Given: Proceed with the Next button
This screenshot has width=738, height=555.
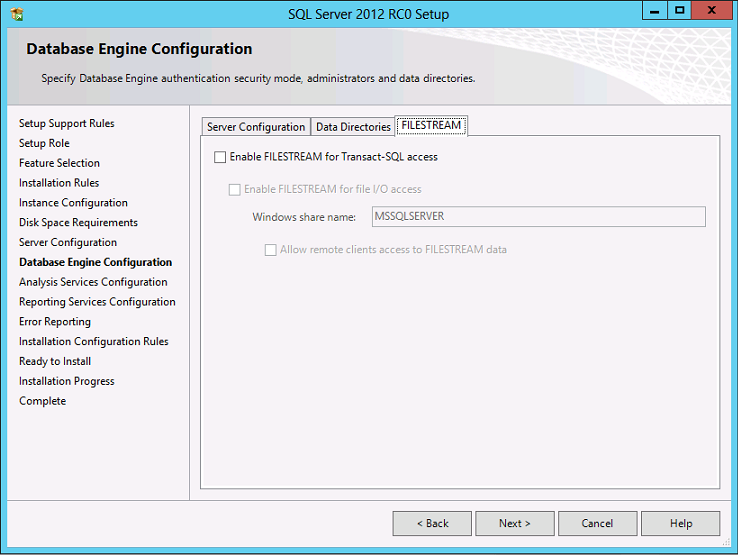Looking at the screenshot, I should pyautogui.click(x=515, y=523).
